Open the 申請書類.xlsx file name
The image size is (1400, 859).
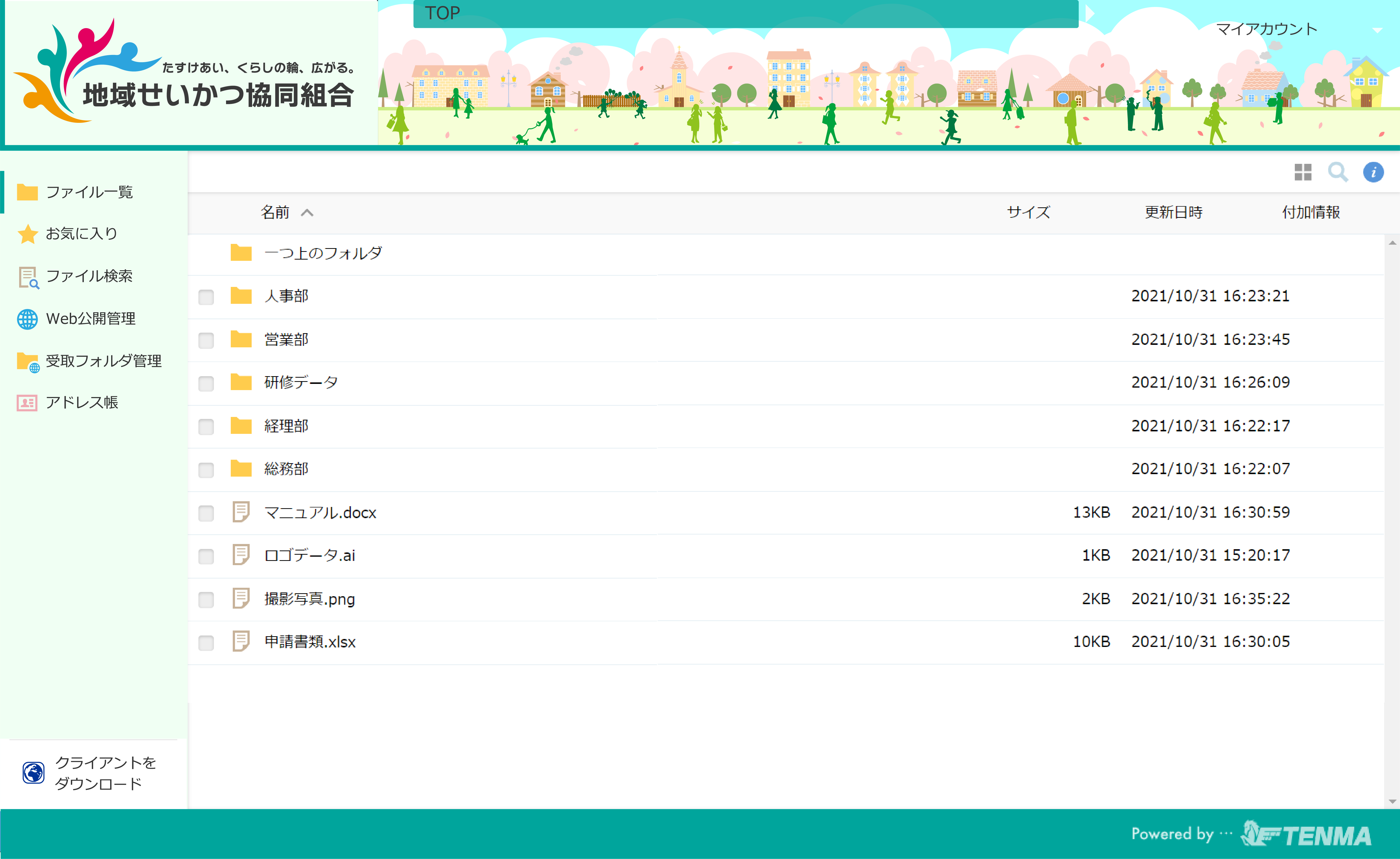(x=310, y=642)
